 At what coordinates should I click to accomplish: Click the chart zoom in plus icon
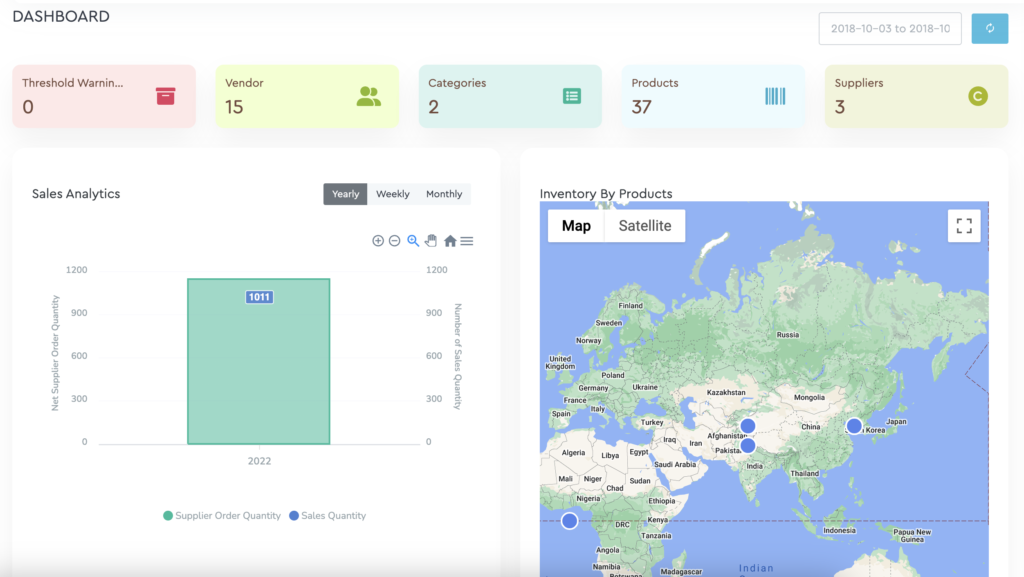point(378,241)
